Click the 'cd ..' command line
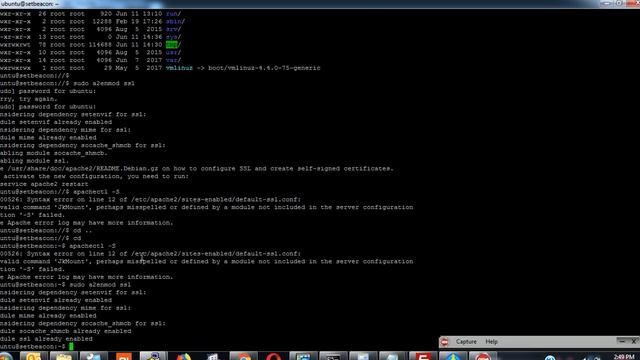 [x=46, y=231]
